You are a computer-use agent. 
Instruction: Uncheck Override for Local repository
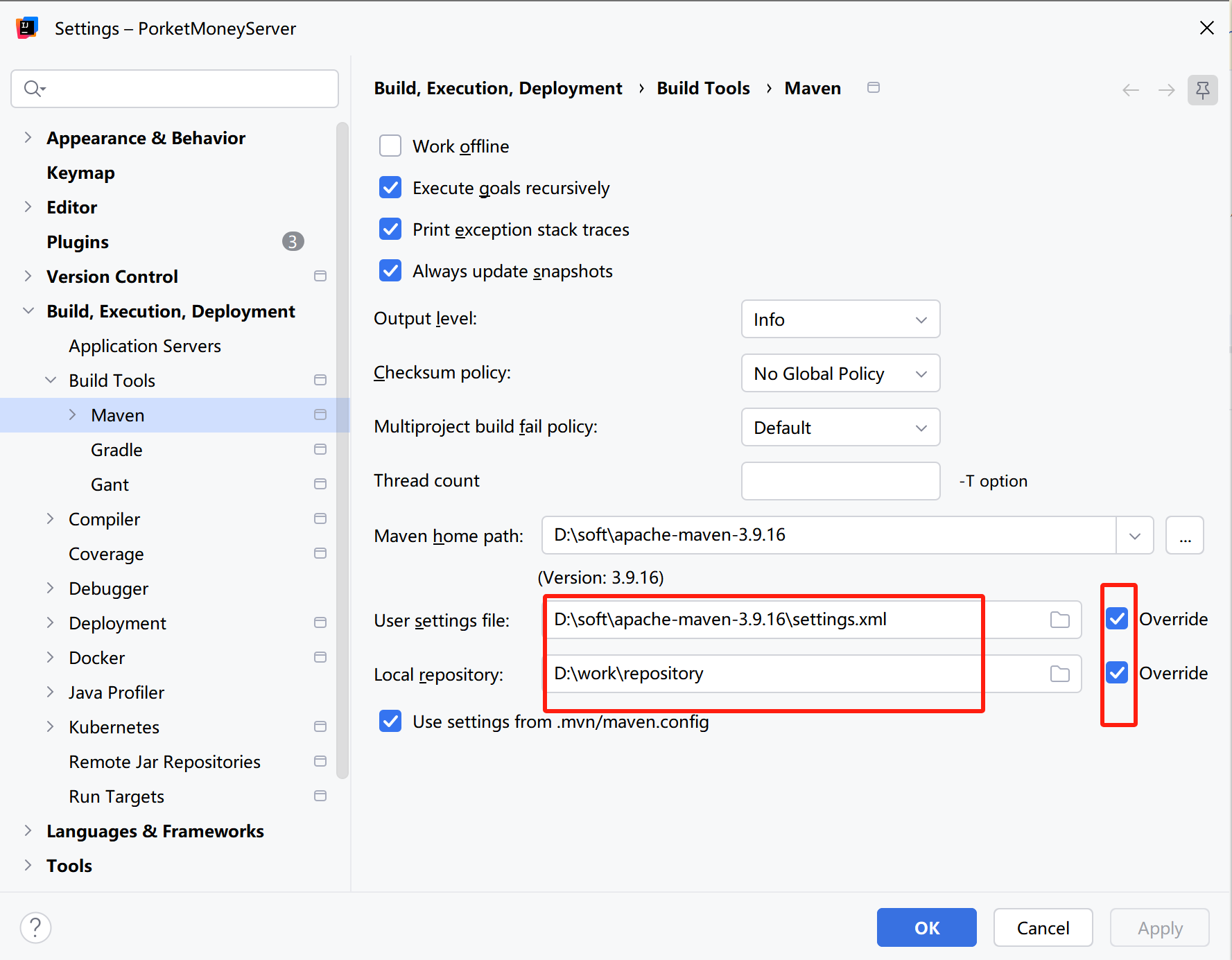(1117, 673)
